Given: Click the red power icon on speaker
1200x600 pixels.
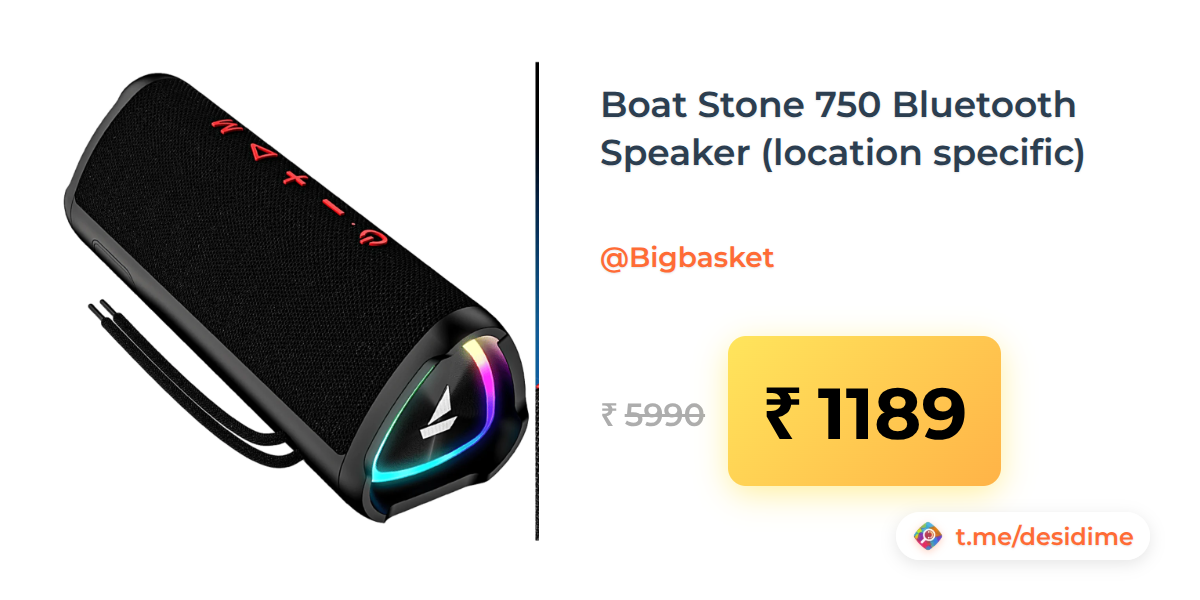Looking at the screenshot, I should click(371, 237).
